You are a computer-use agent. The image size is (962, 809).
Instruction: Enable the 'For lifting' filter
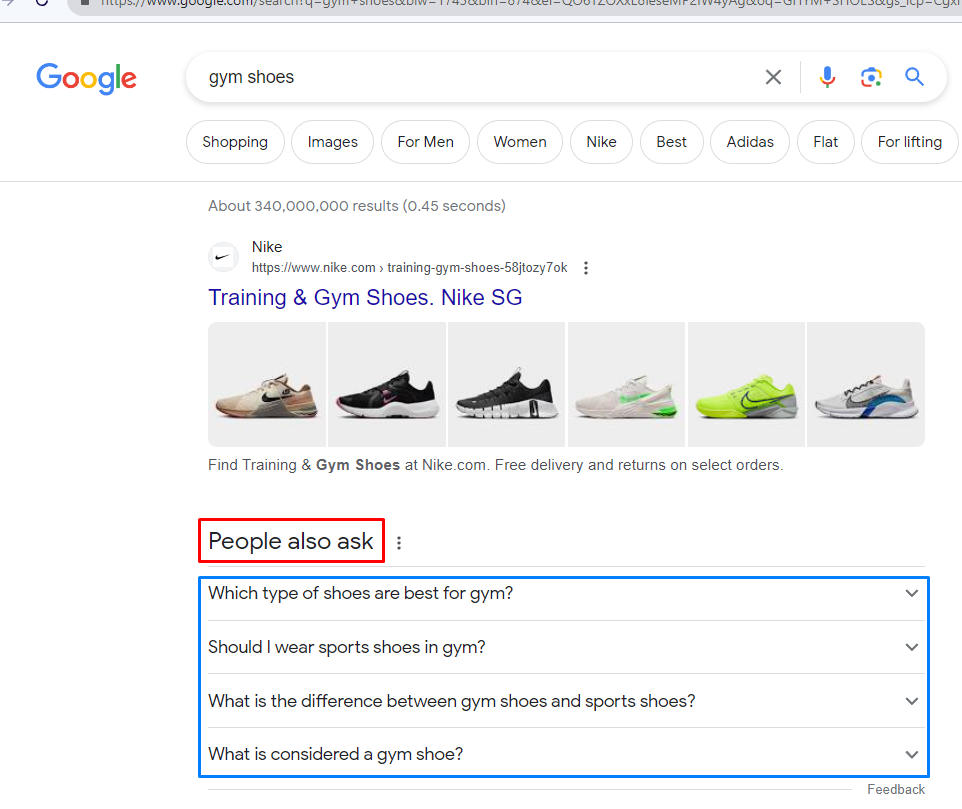pyautogui.click(x=909, y=141)
